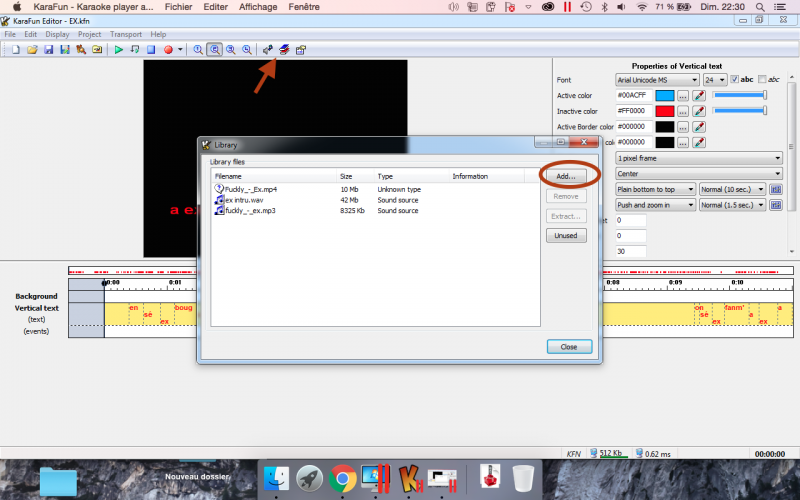
Task: Click the blue Active color swatch
Action: tap(664, 95)
